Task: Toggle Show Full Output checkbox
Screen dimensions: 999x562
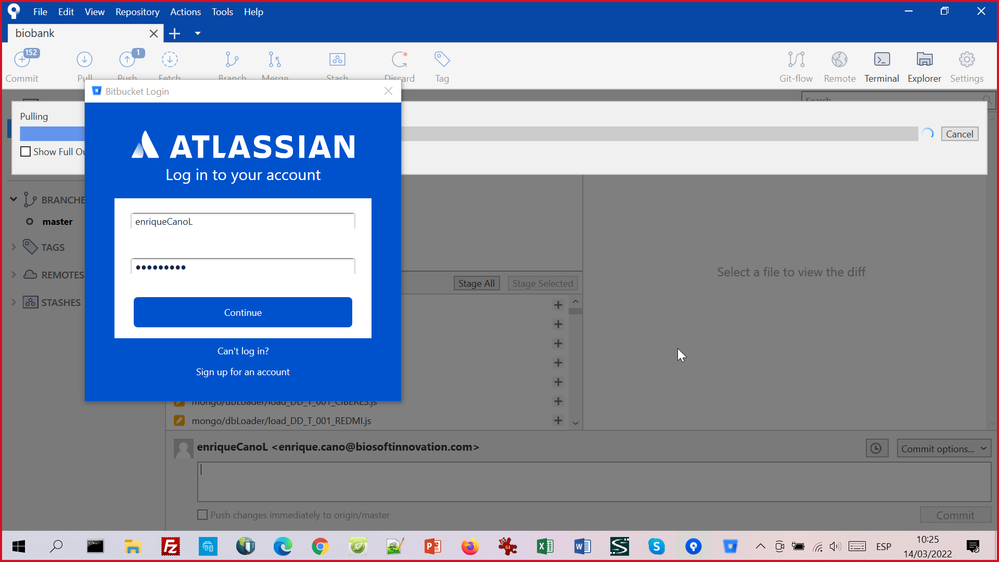Action: [25, 152]
